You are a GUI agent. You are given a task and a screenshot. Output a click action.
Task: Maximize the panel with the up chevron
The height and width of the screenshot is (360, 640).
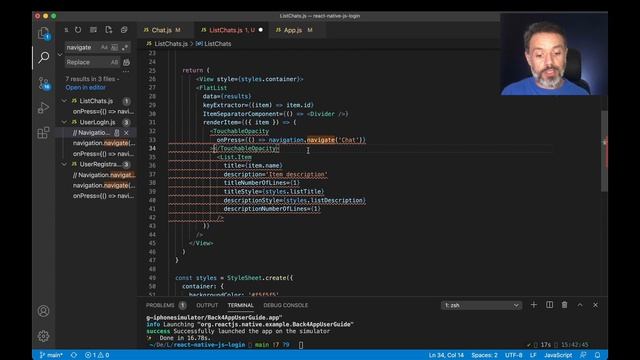(x=580, y=305)
